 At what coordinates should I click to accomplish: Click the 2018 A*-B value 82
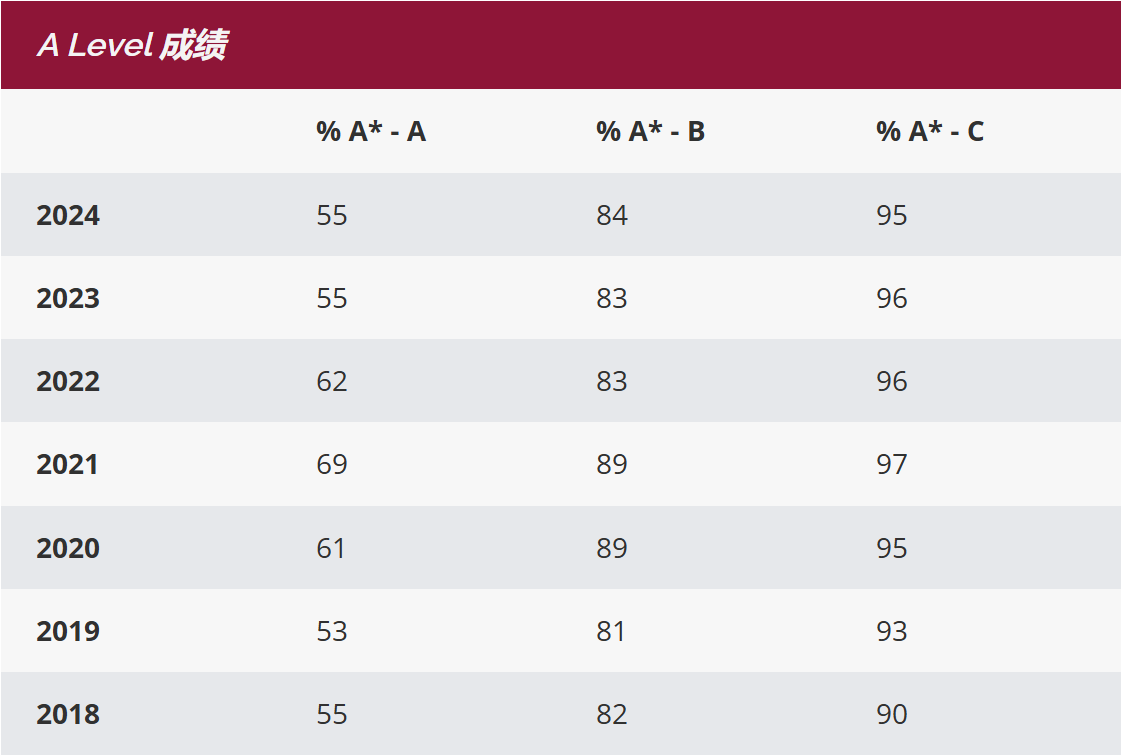(x=612, y=714)
